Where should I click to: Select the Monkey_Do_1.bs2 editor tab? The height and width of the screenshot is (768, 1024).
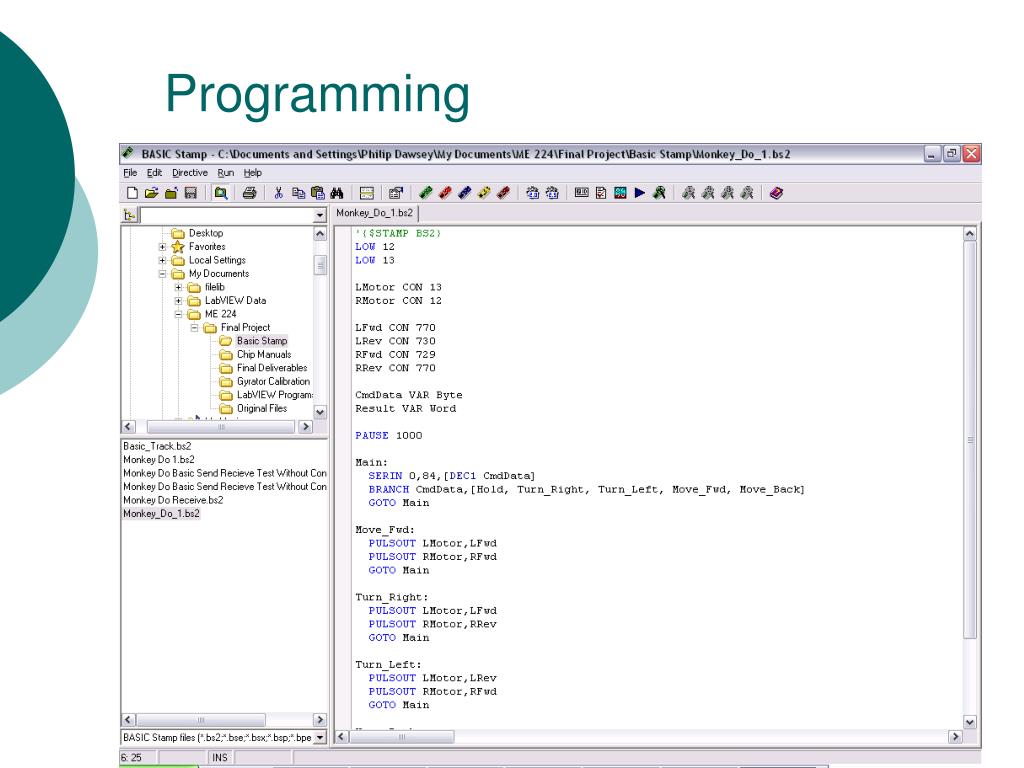pyautogui.click(x=375, y=213)
